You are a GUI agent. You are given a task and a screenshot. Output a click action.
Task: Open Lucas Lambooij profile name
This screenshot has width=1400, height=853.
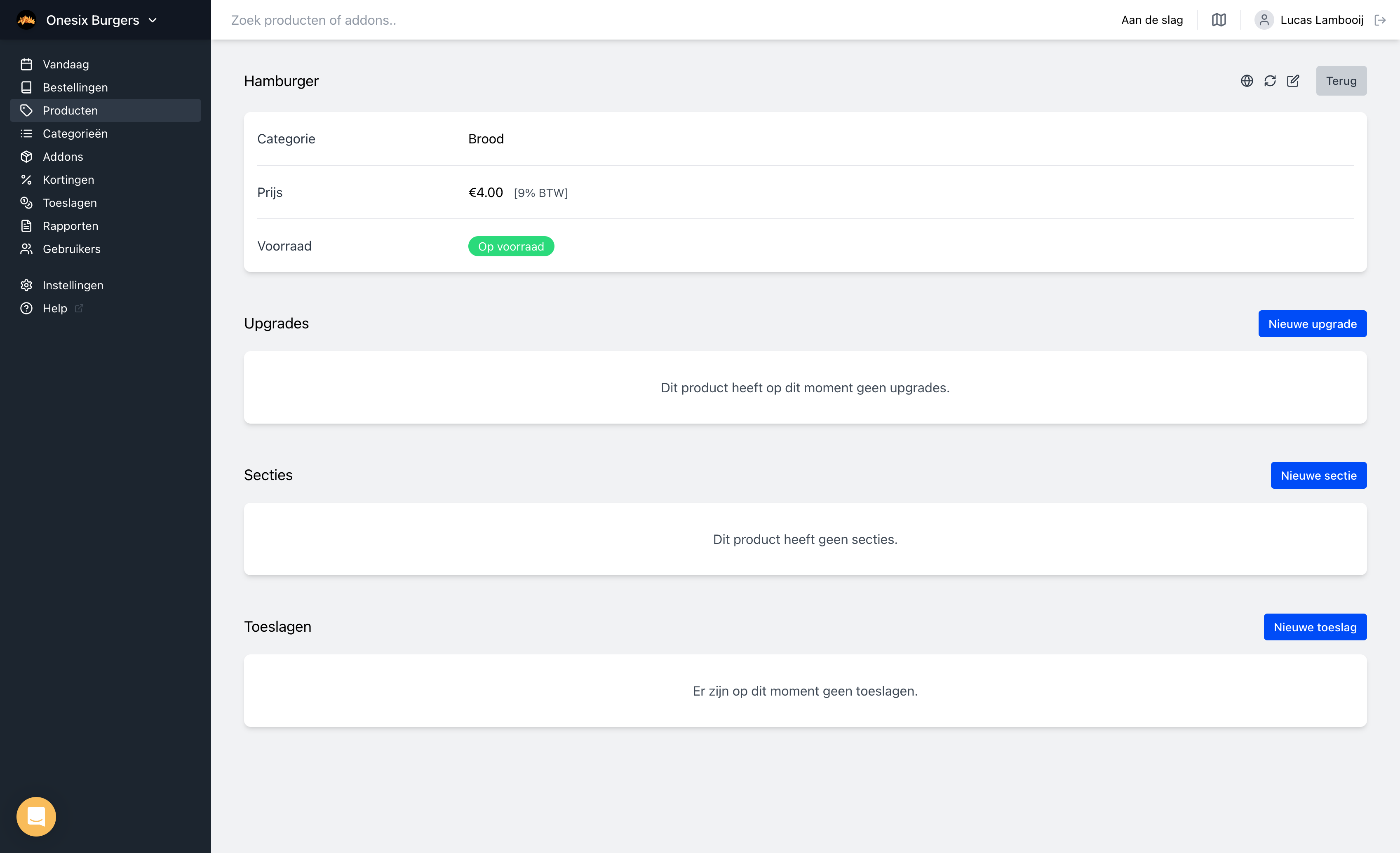point(1322,20)
